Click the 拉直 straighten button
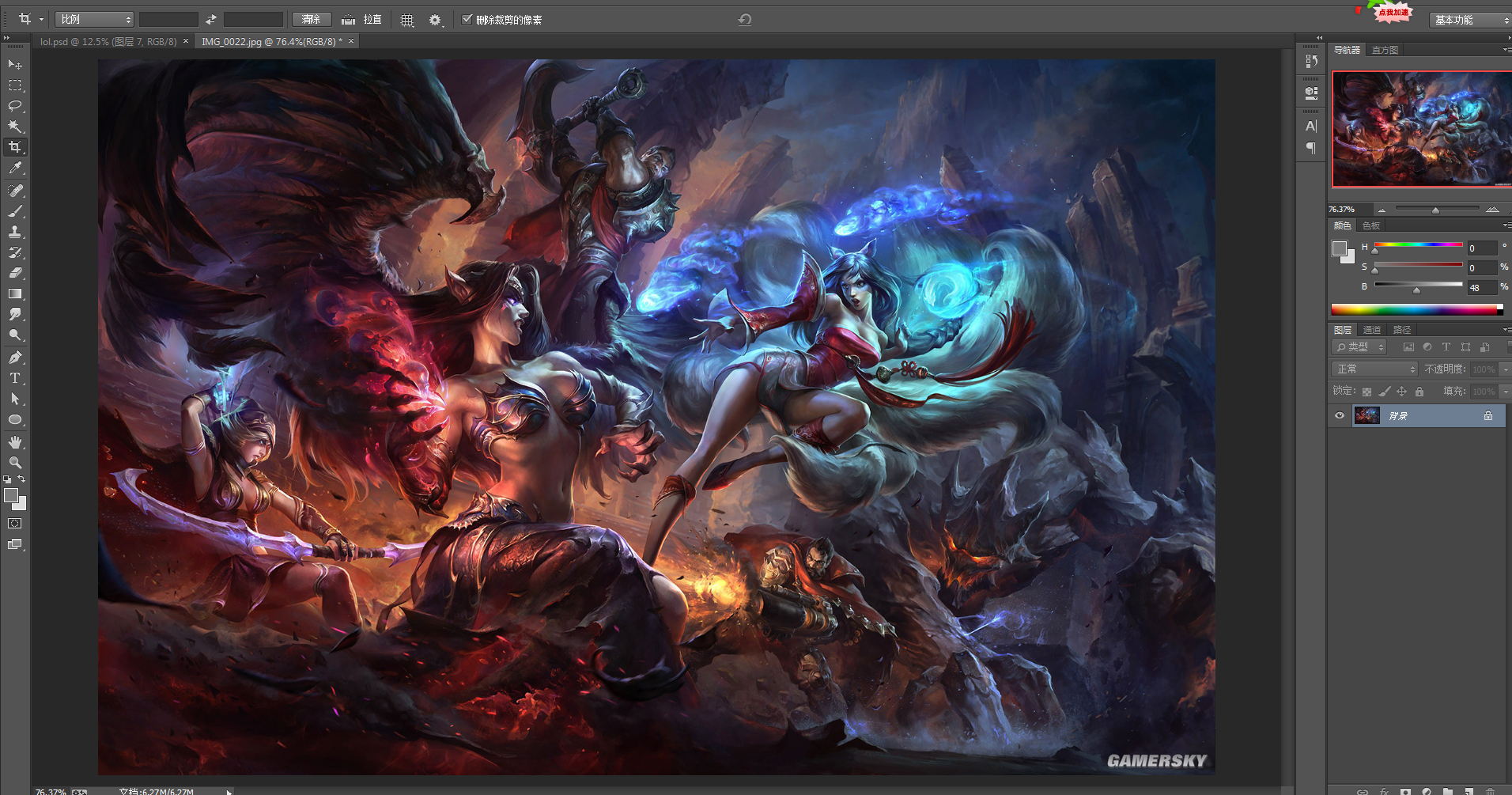This screenshot has height=795, width=1512. [362, 20]
